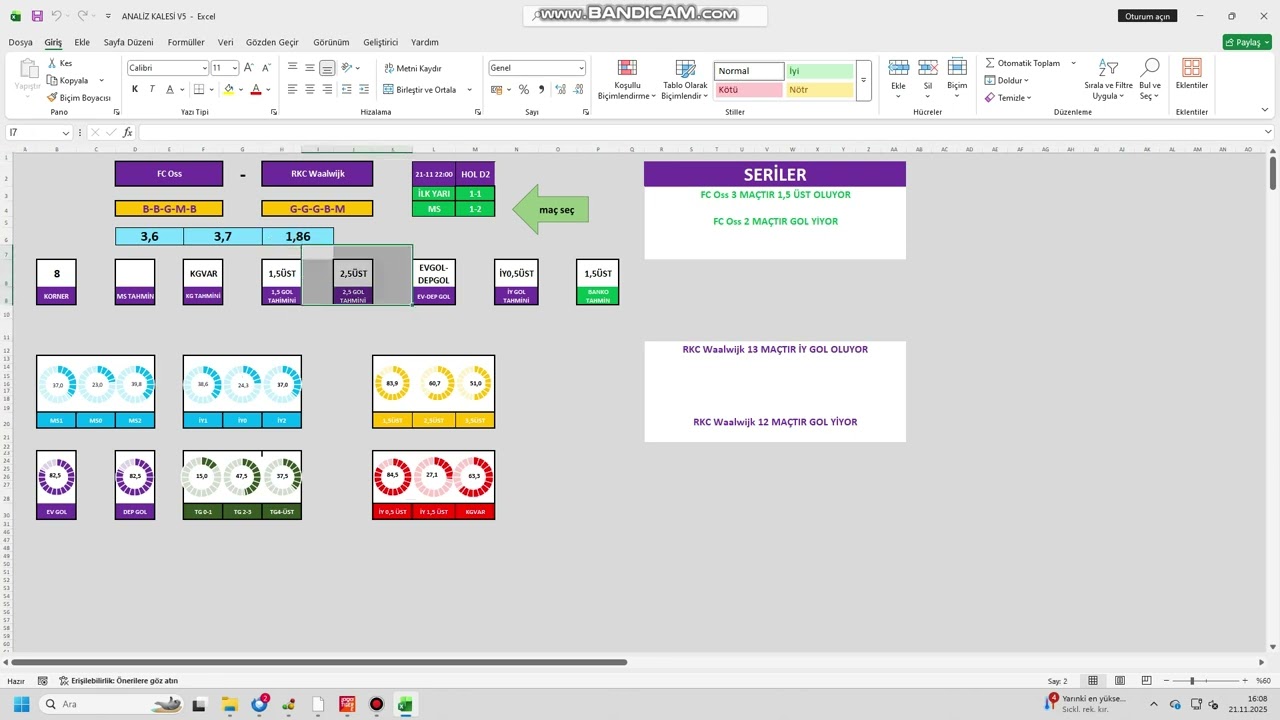Image resolution: width=1280 pixels, height=720 pixels.
Task: Switch to Görünüm tab
Action: click(x=331, y=42)
